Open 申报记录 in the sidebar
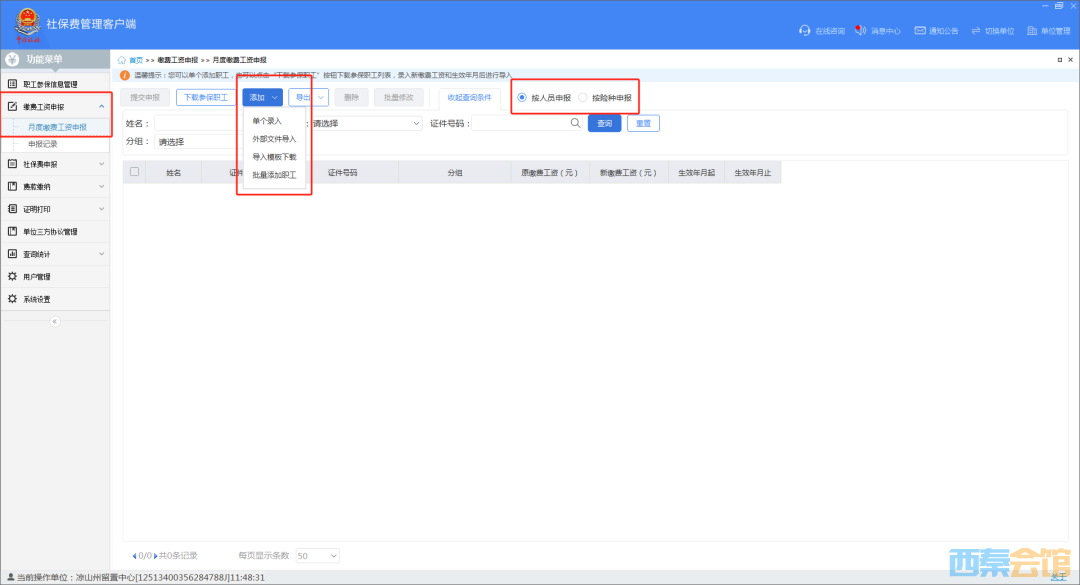Viewport: 1080px width, 585px height. tap(43, 144)
